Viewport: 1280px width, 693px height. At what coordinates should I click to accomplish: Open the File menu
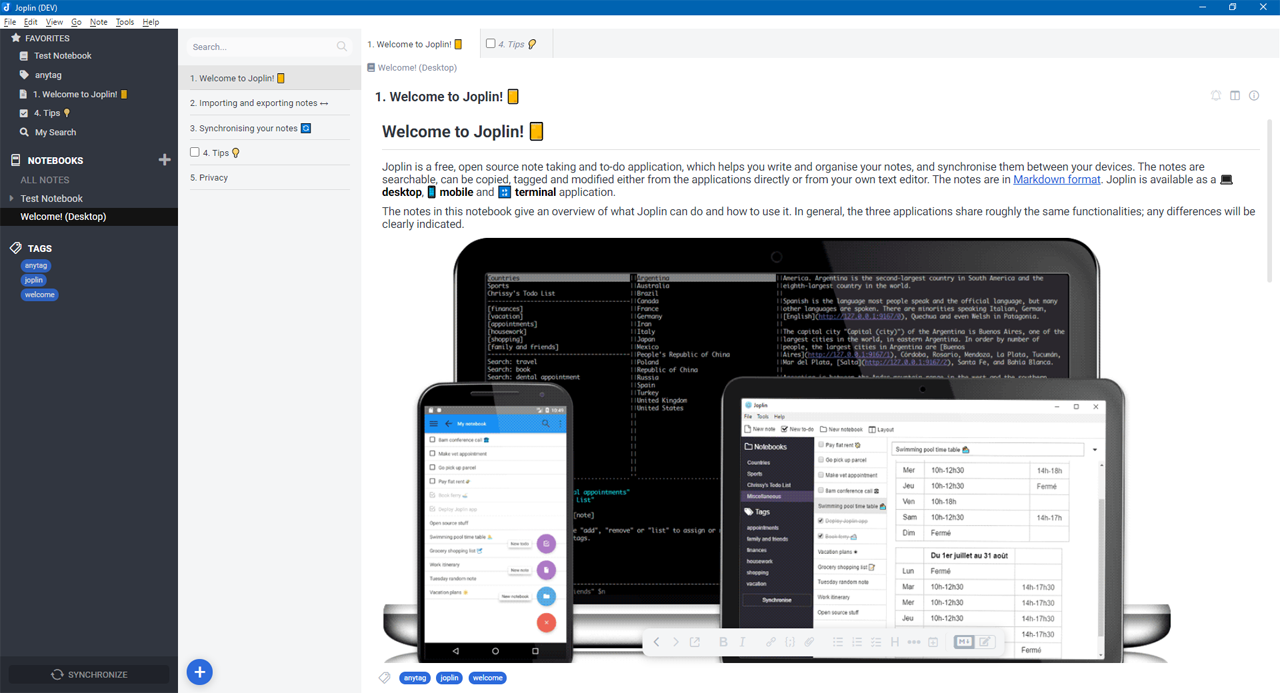point(10,22)
